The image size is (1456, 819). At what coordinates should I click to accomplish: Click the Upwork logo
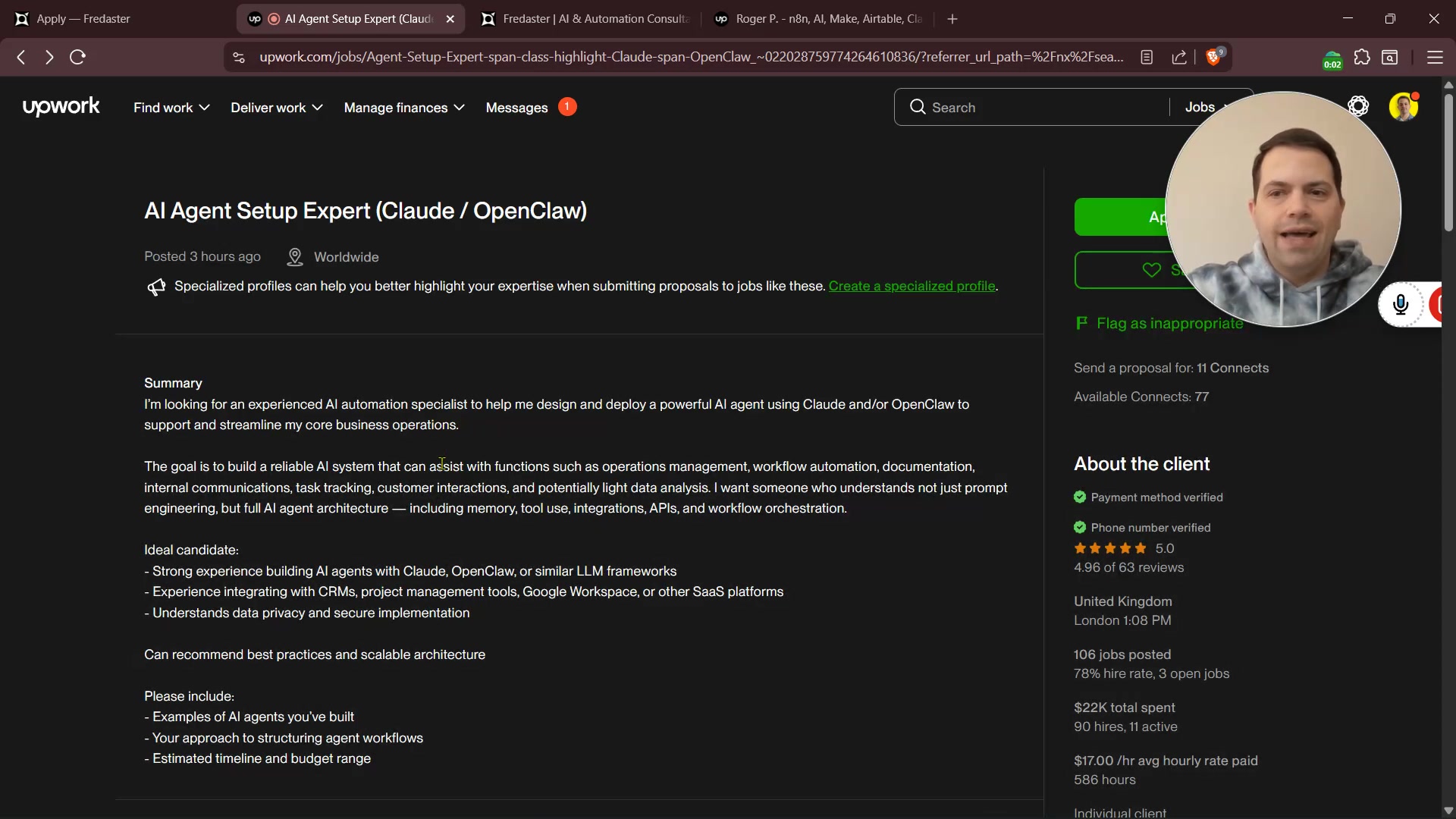61,107
